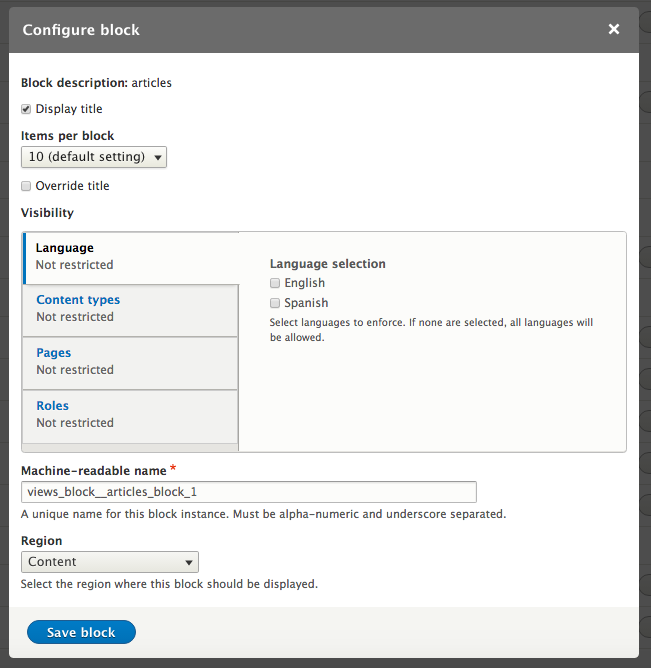
Task: Open the Pages visibility tab
Action: coord(54,353)
